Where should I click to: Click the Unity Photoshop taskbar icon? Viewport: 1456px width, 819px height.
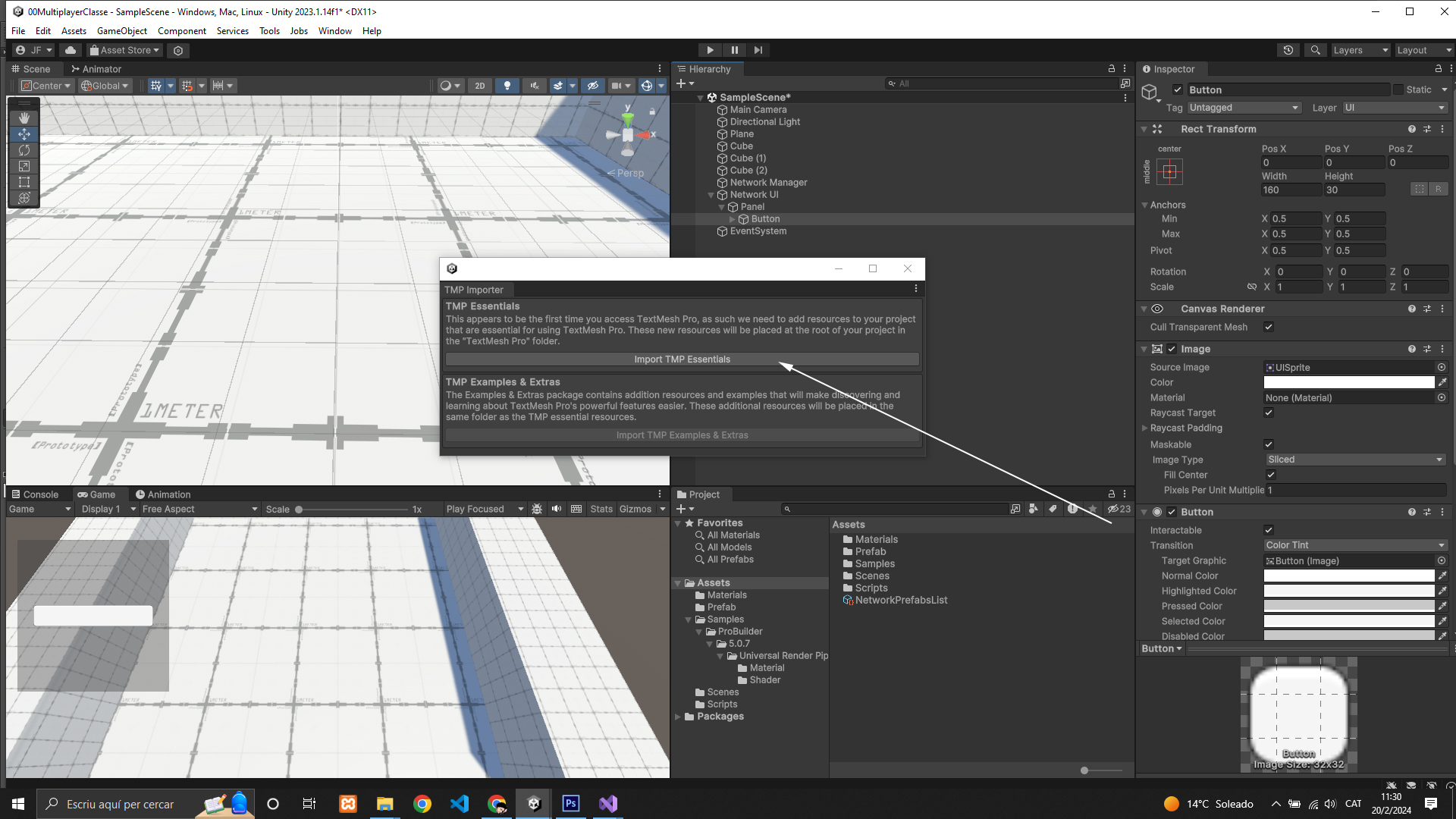[x=570, y=803]
